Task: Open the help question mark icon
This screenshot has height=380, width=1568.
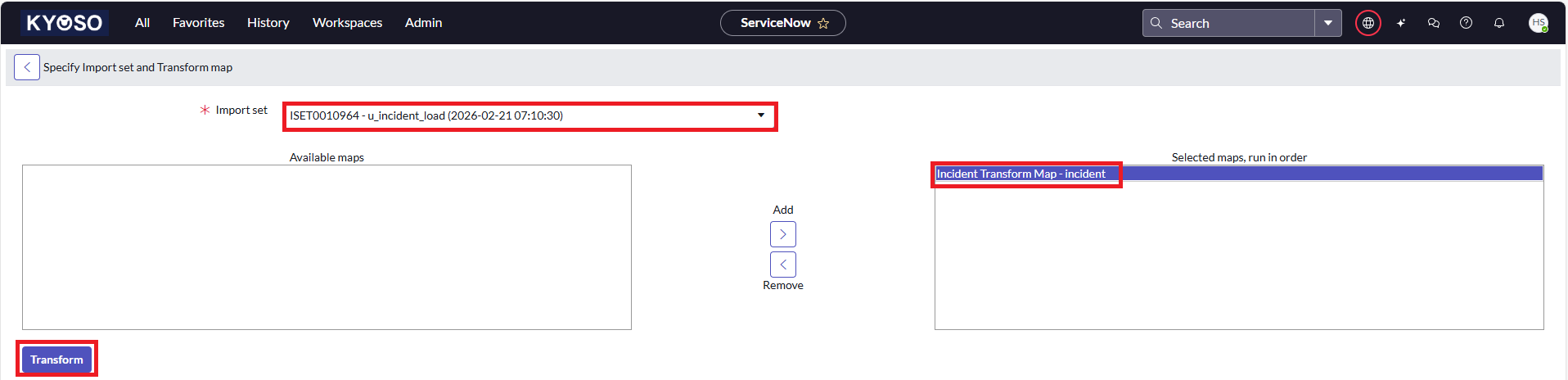Action: click(x=1467, y=23)
